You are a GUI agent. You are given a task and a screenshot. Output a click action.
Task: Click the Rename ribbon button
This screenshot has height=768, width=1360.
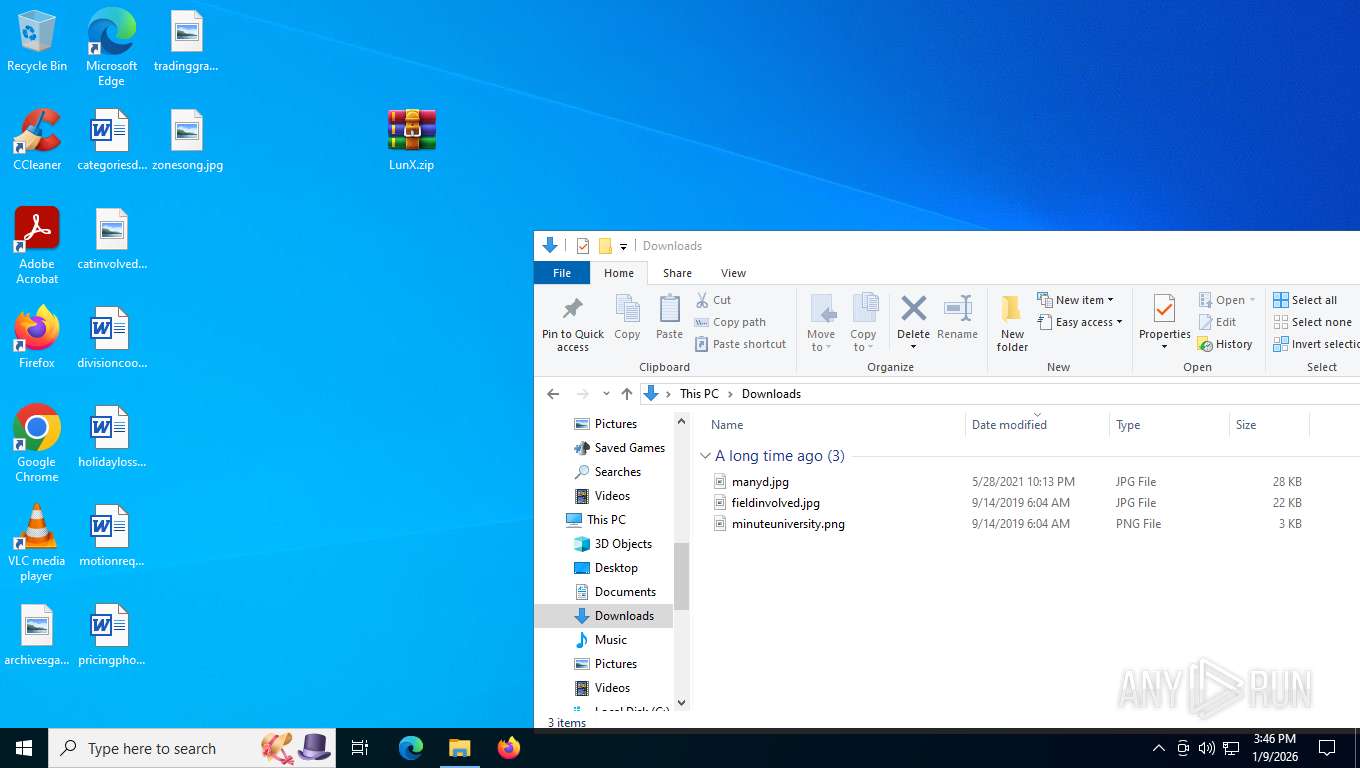(957, 318)
